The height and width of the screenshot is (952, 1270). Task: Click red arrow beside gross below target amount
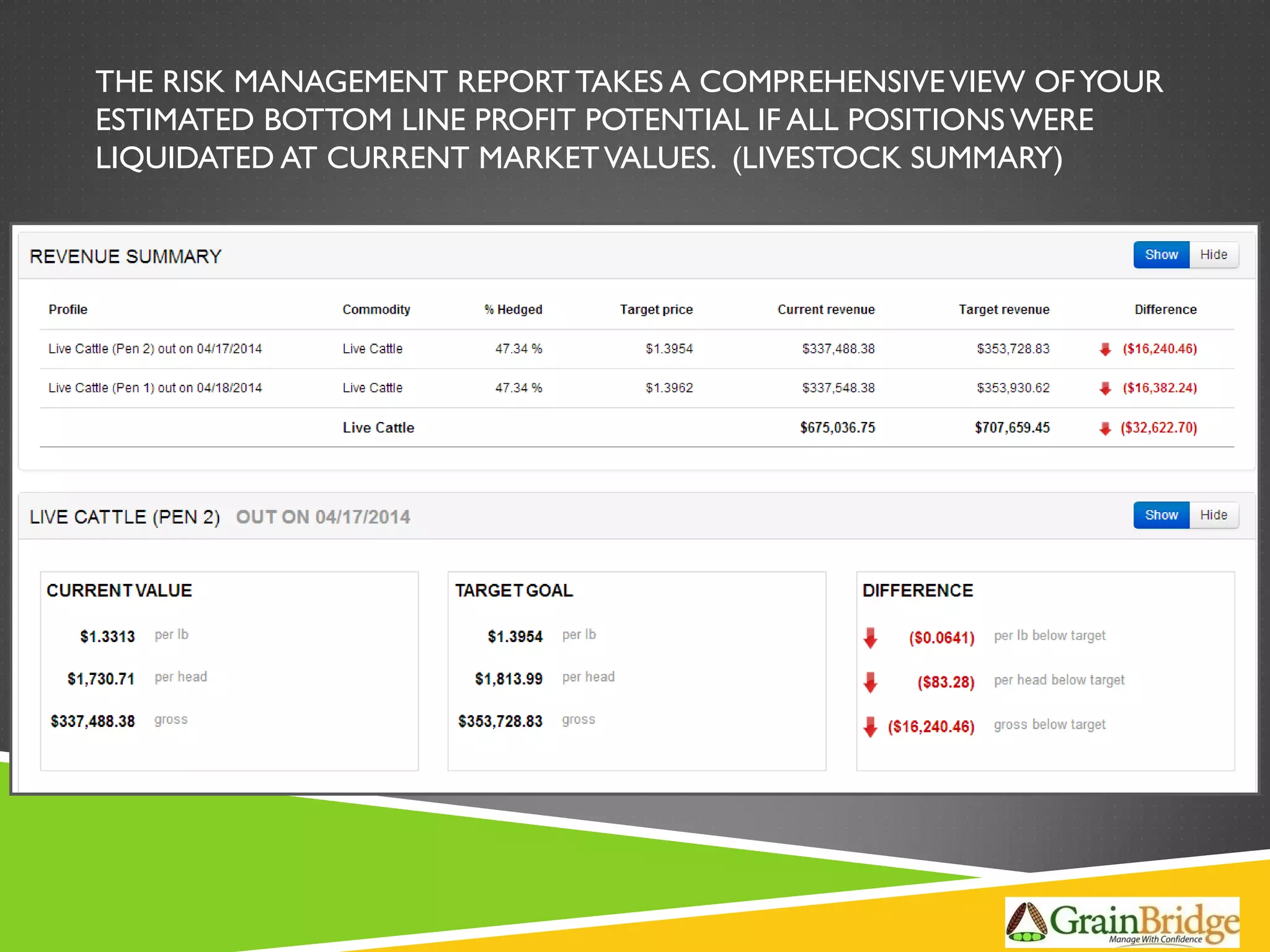tap(871, 727)
